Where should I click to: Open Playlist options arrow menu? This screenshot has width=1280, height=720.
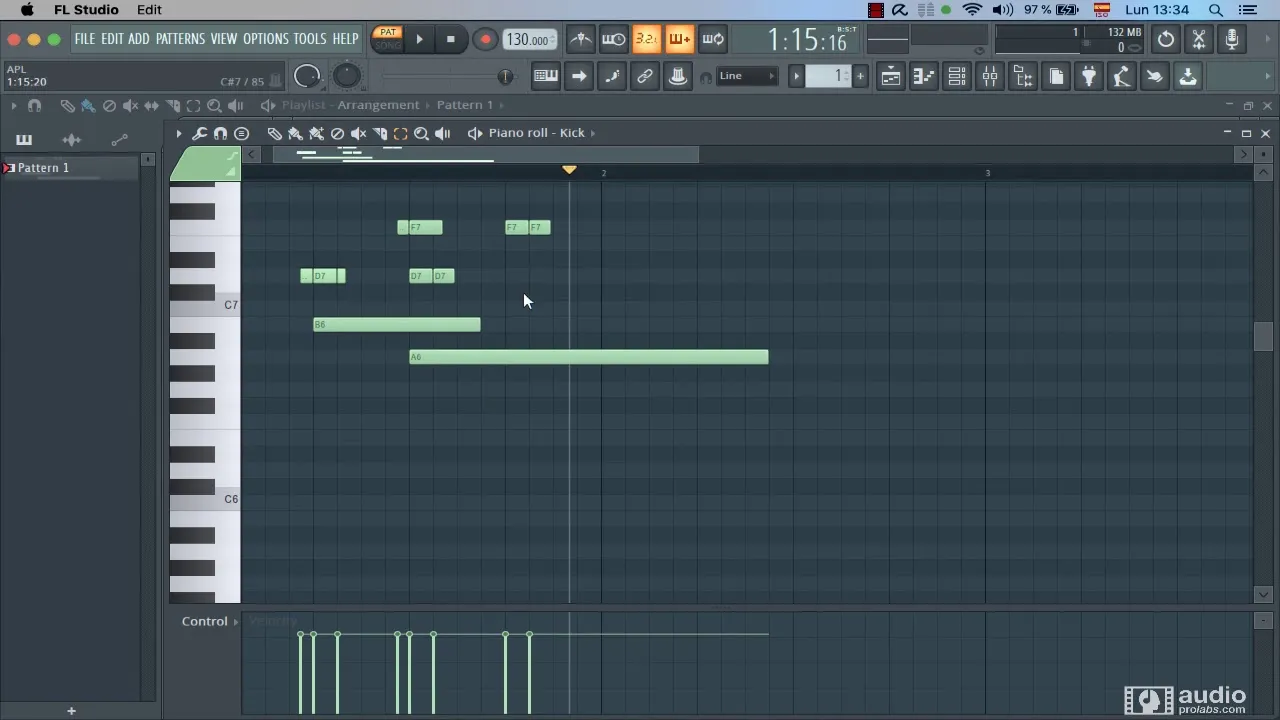coord(14,105)
